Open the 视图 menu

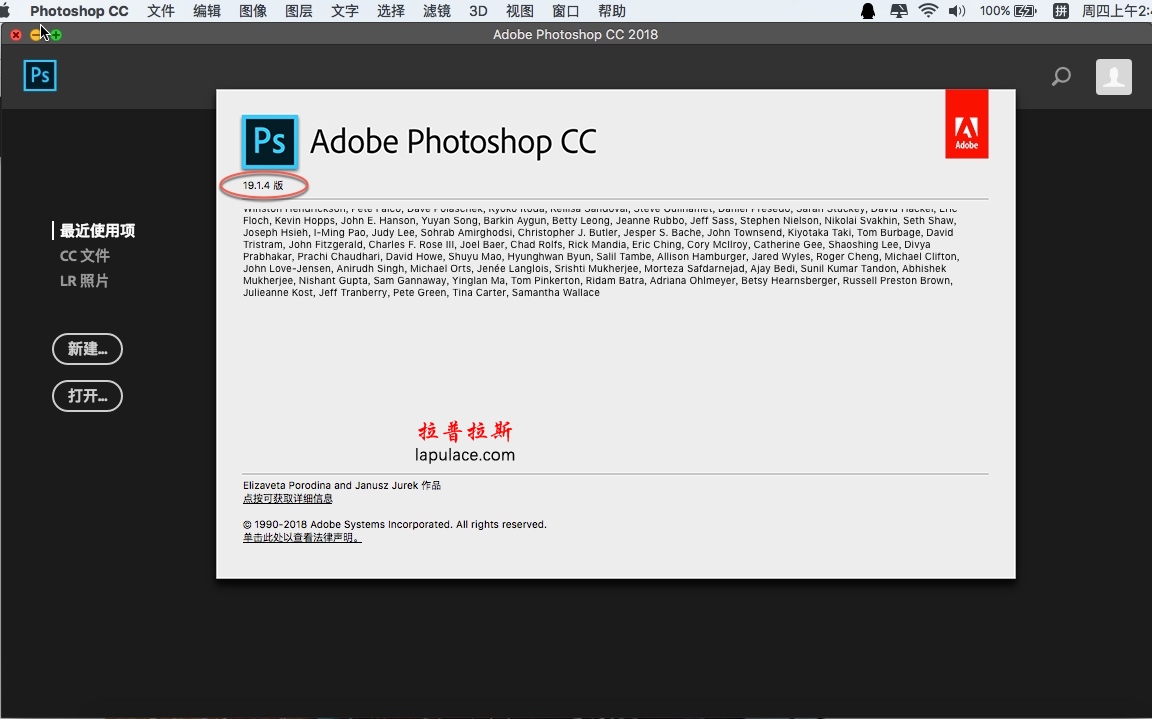[x=520, y=11]
